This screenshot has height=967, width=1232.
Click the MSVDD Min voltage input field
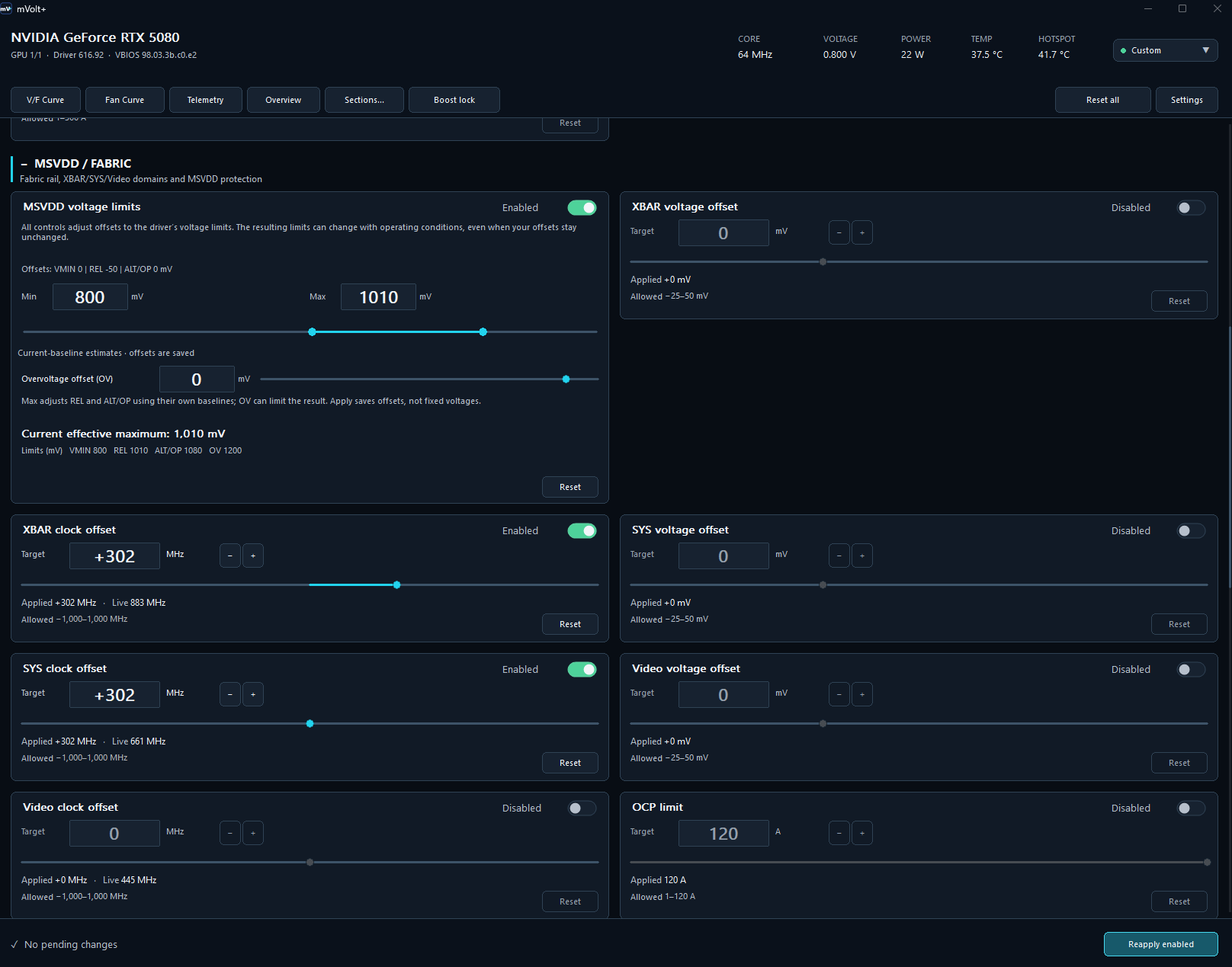[90, 296]
